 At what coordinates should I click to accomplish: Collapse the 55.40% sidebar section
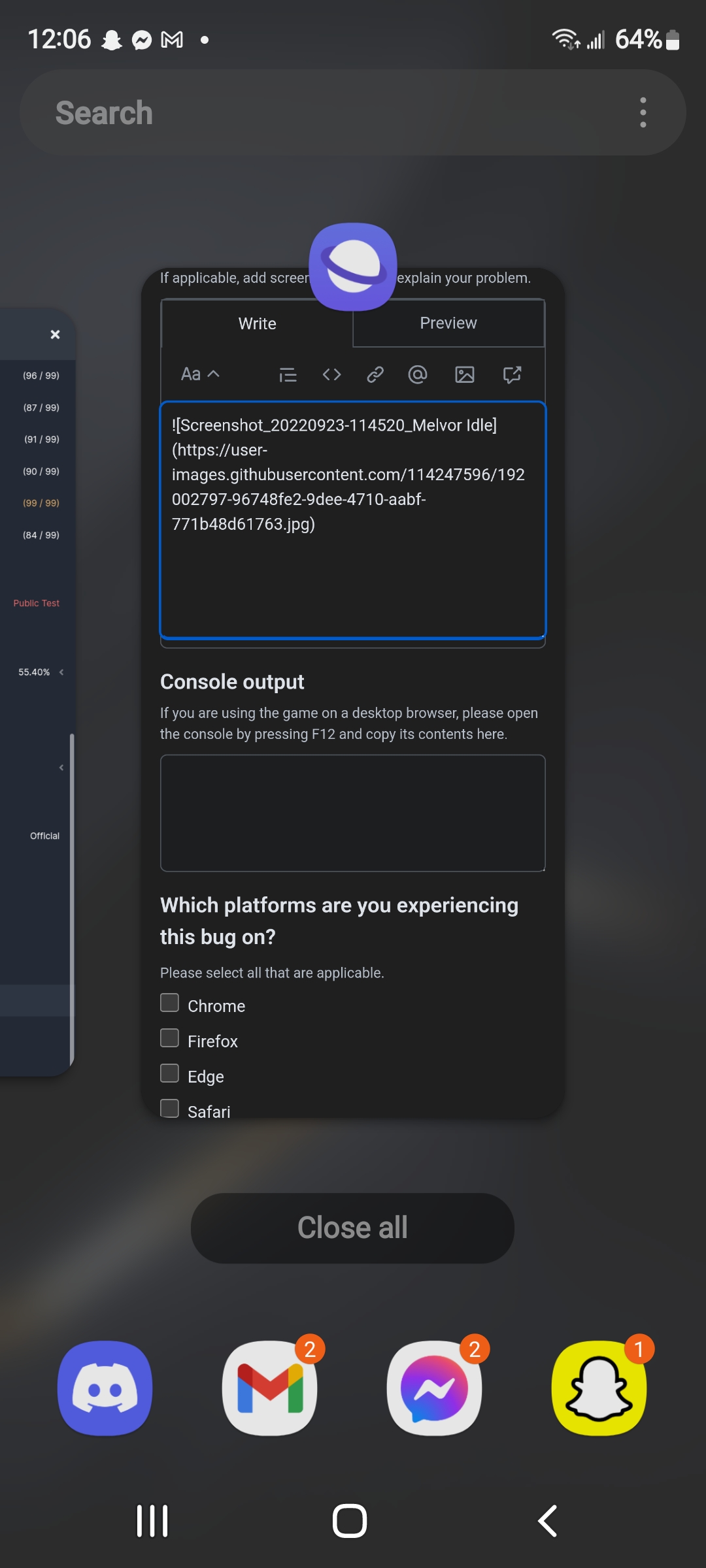pyautogui.click(x=62, y=672)
